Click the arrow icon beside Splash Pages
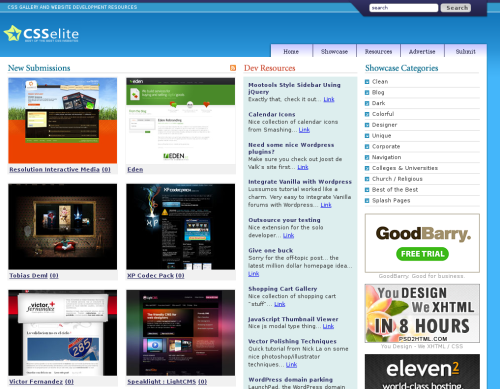 click(x=367, y=201)
